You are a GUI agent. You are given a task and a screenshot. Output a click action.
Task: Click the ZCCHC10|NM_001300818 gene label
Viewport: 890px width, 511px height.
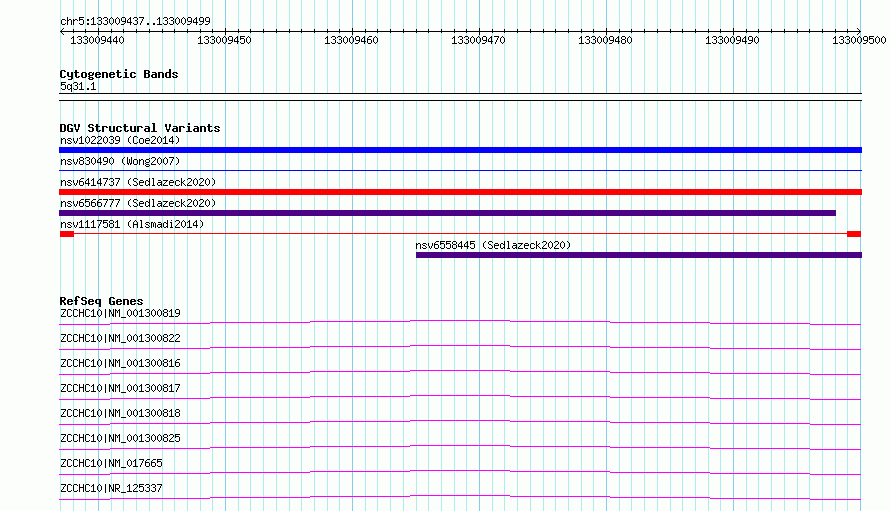pos(120,413)
